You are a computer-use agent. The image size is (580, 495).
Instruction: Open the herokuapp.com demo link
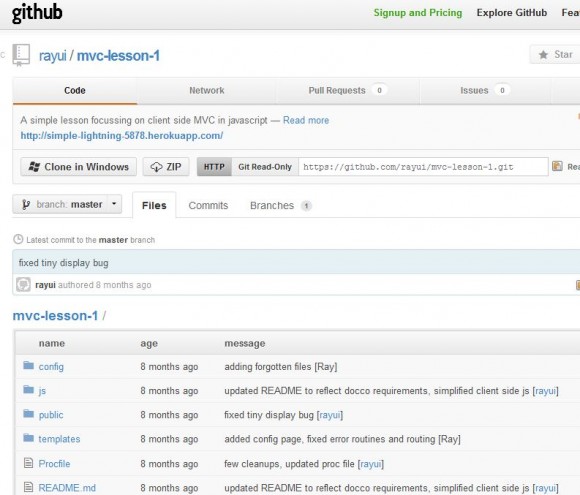click(122, 136)
